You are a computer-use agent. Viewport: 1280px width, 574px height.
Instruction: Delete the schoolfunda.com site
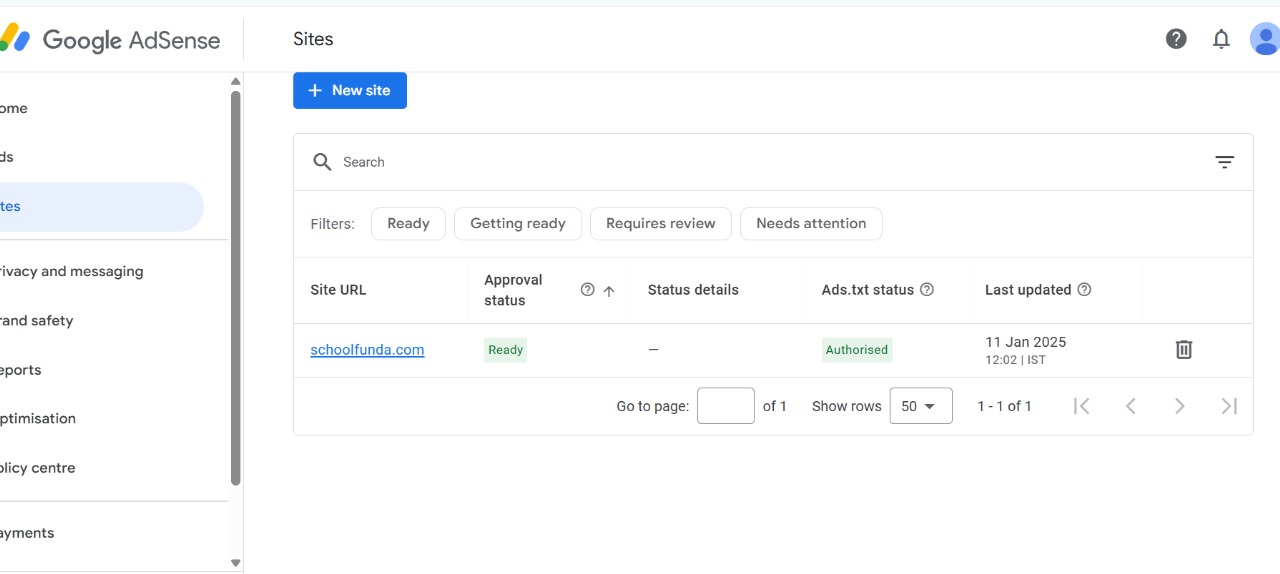click(1184, 349)
